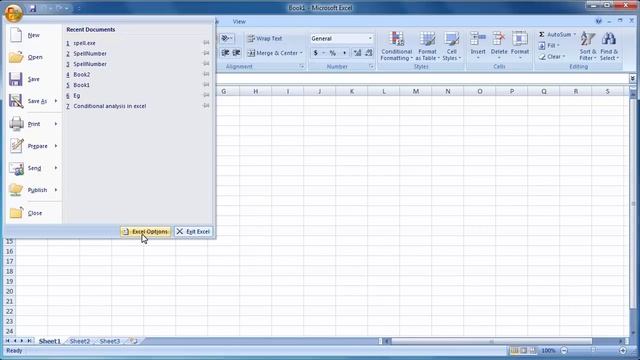Viewport: 640px width, 360px height.
Task: Expand the formula bar with the chevron
Action: pos(633,78)
